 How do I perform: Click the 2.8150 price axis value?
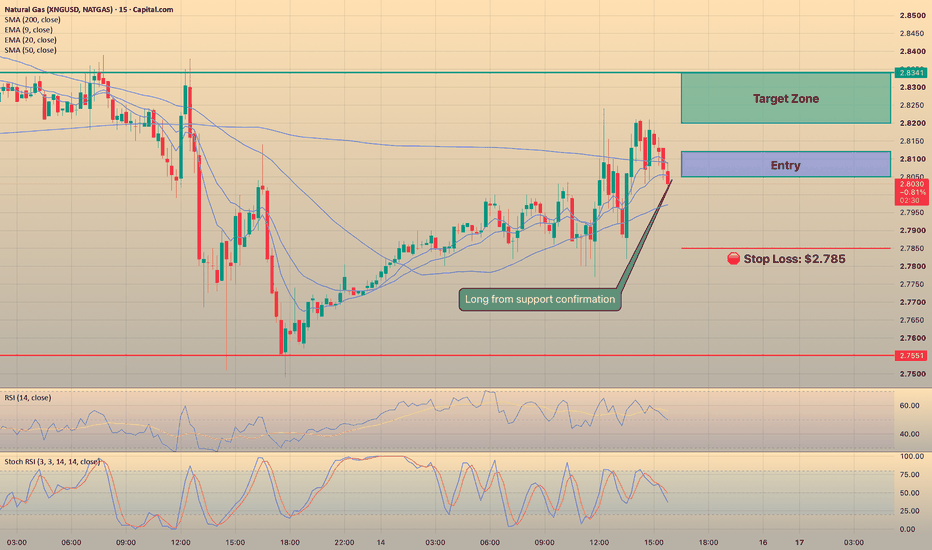click(912, 141)
